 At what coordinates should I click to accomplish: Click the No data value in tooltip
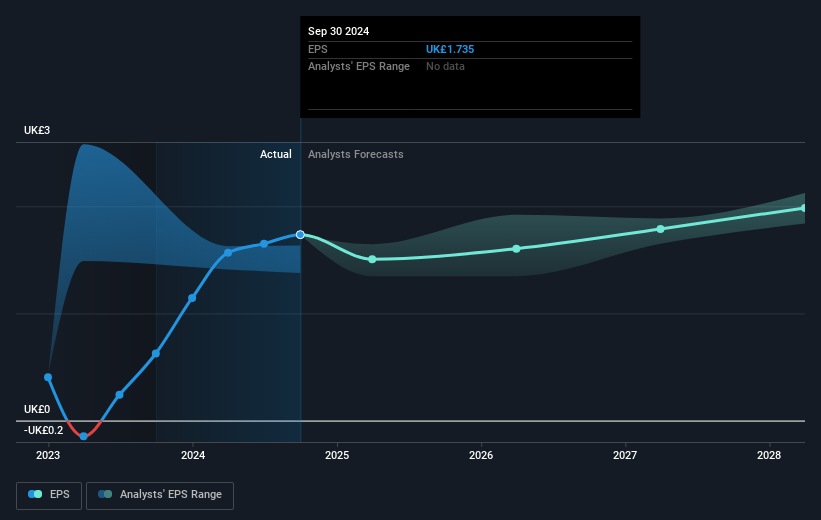click(445, 67)
